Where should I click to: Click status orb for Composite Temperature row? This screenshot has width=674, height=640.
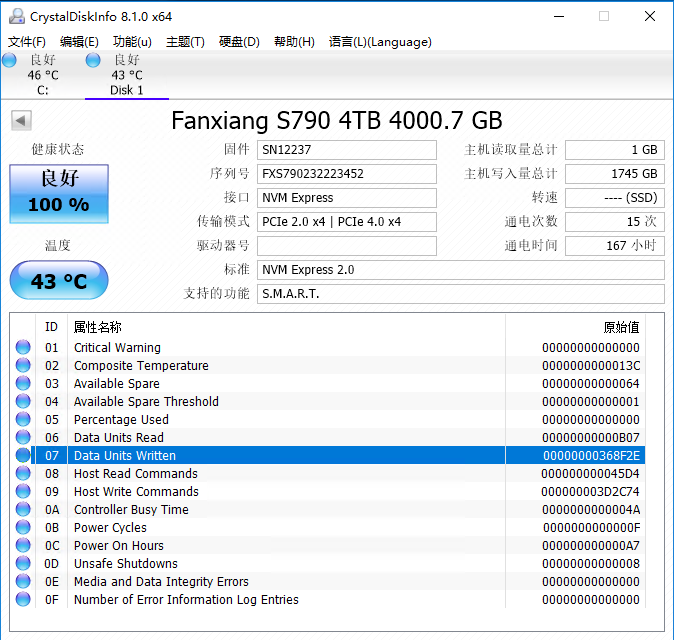[x=23, y=365]
